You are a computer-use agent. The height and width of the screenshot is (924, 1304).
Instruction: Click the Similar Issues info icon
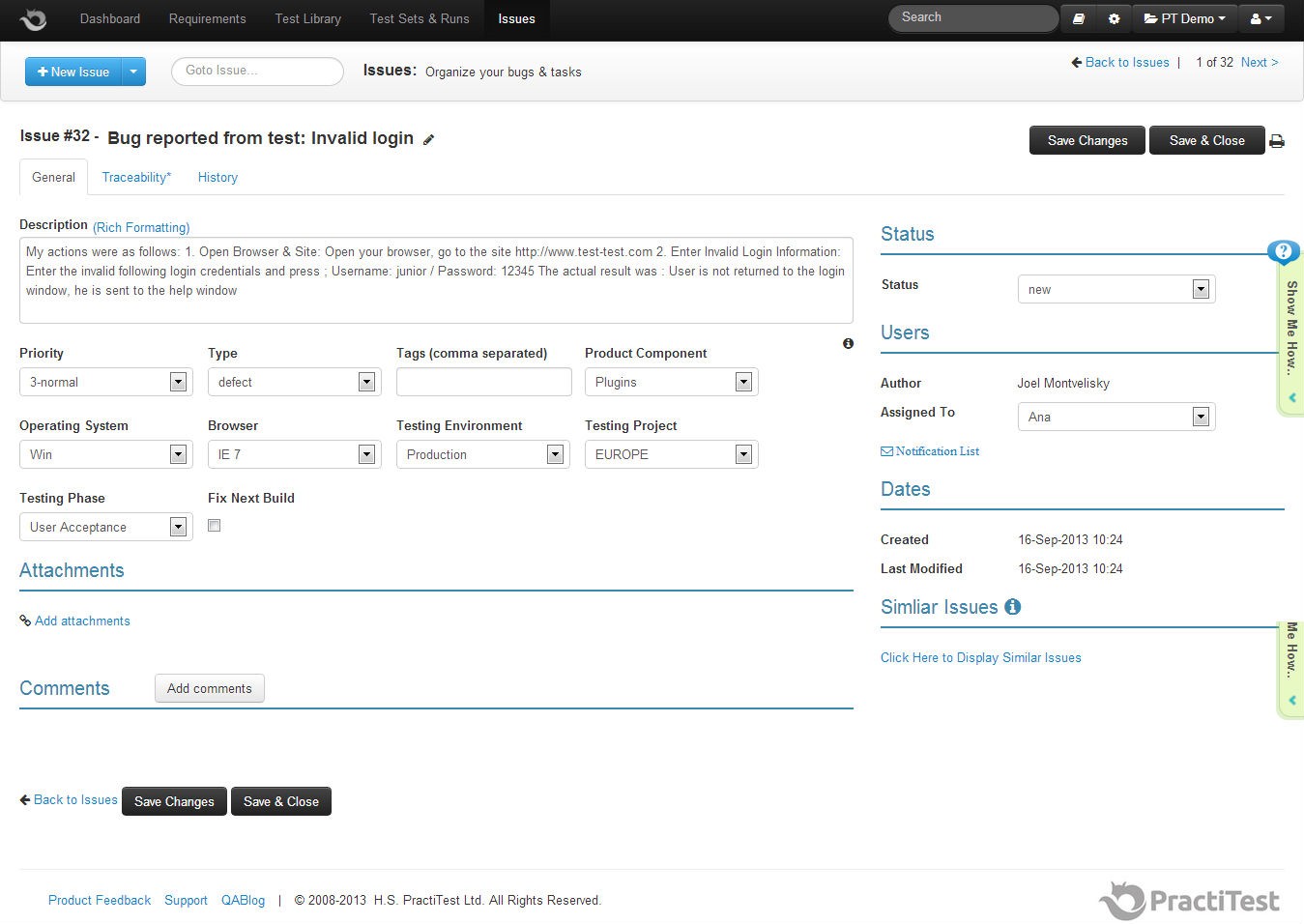[1012, 607]
